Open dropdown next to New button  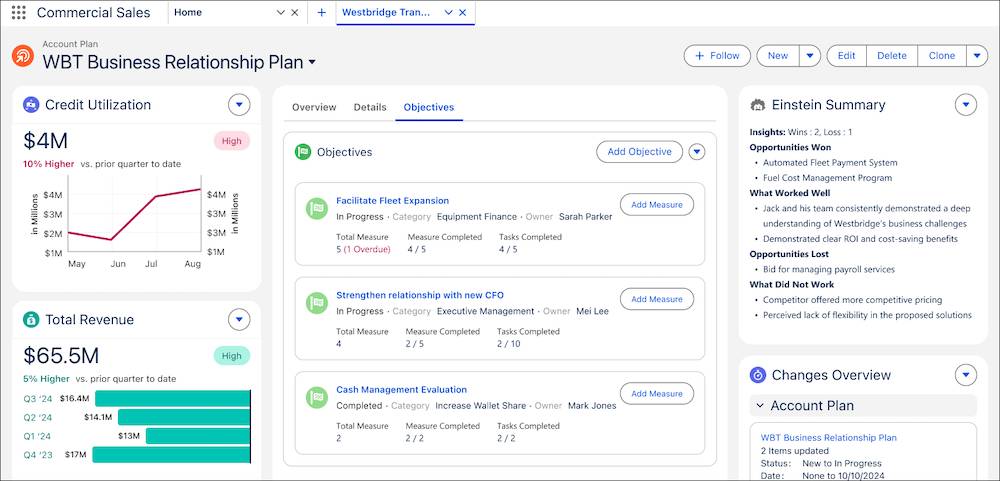pyautogui.click(x=809, y=56)
